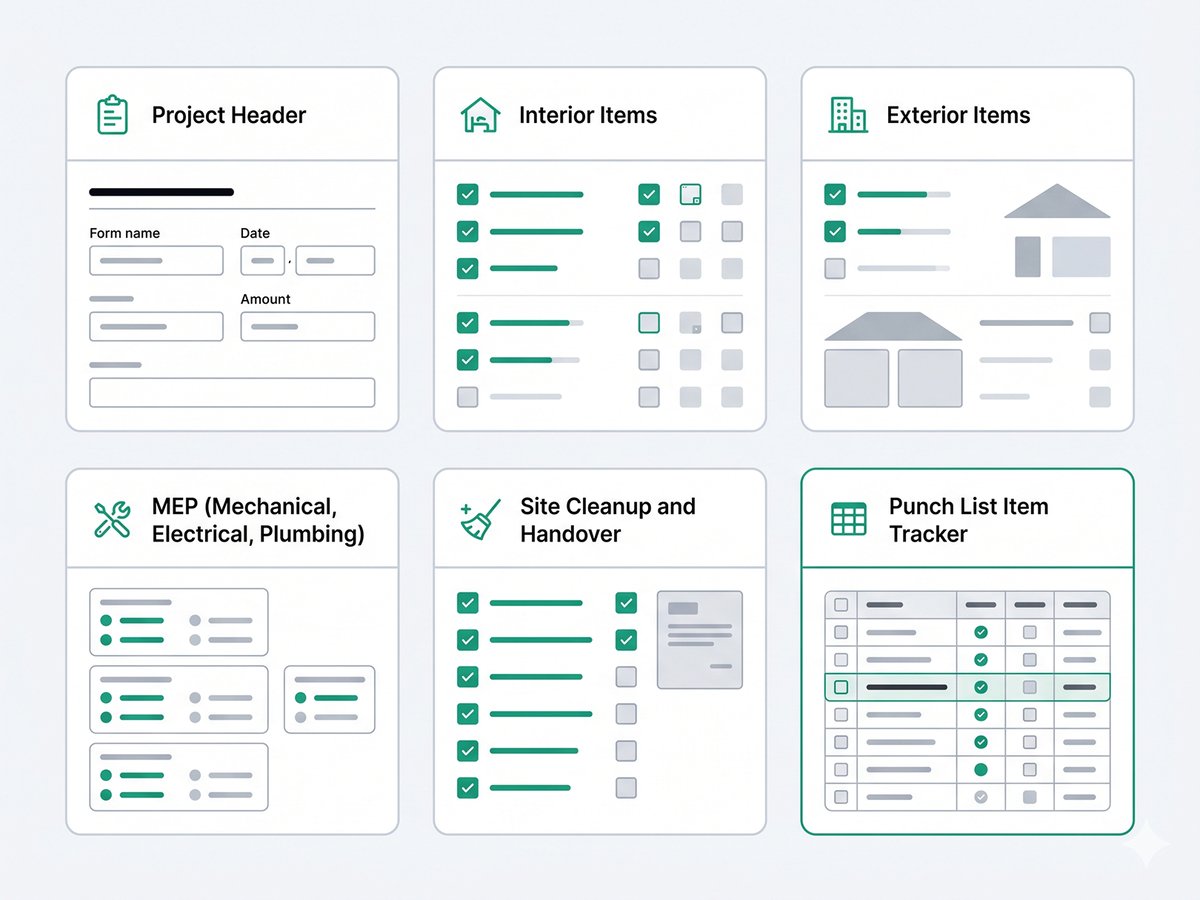Focus the input field left of Amount field
This screenshot has width=1200, height=900.
156,327
